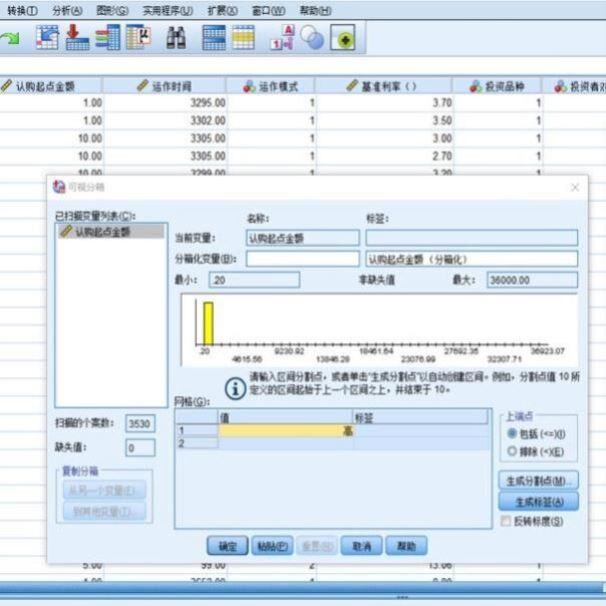Open the 帮助 menu

point(315,10)
